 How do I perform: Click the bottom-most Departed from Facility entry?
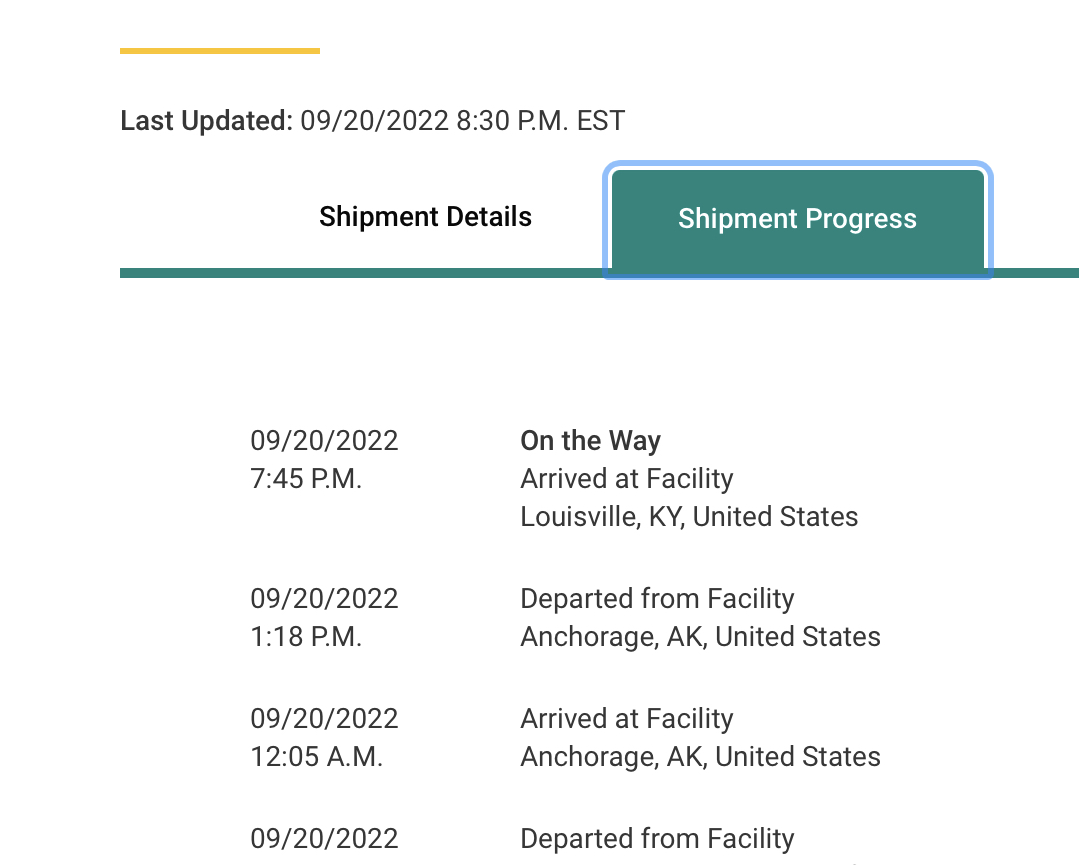[657, 839]
